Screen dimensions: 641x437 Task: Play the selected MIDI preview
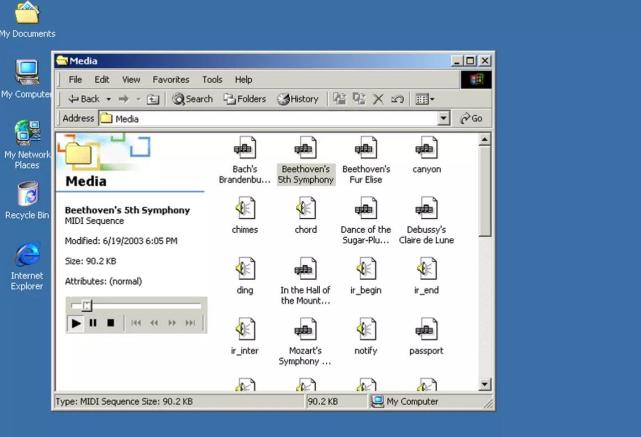76,323
